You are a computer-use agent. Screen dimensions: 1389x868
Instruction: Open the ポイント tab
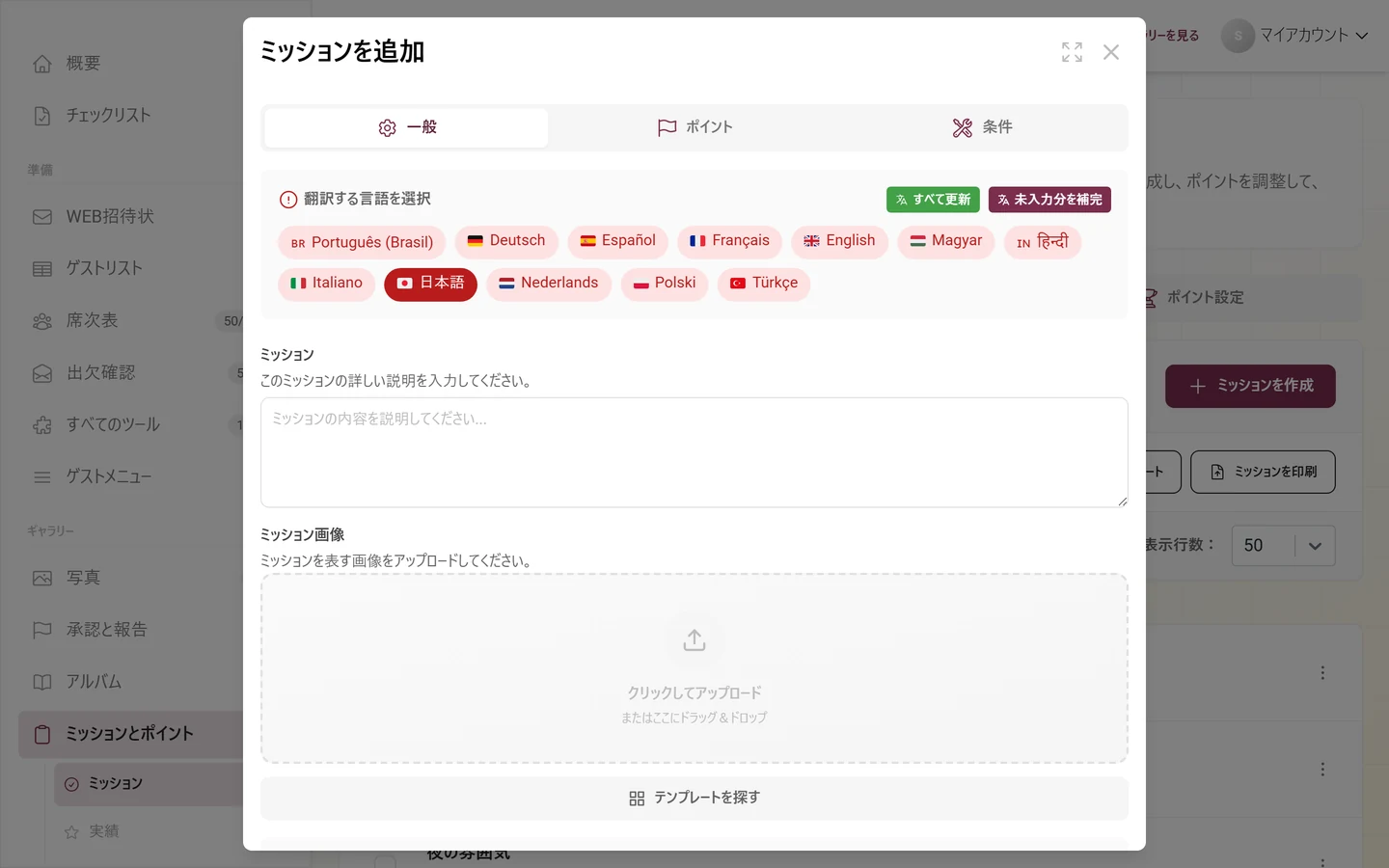click(x=694, y=127)
